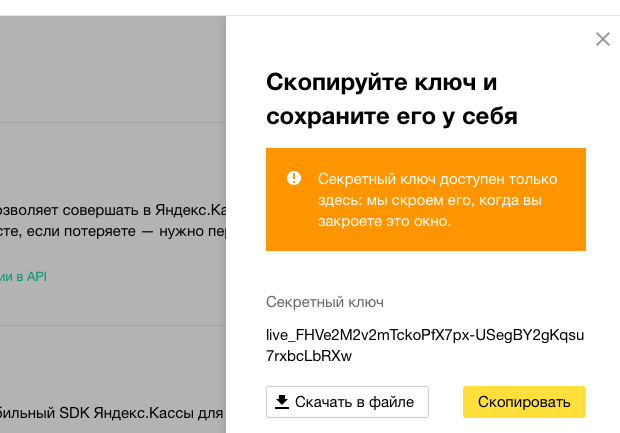Click the exclamation warning icon in orange banner

coord(294,178)
